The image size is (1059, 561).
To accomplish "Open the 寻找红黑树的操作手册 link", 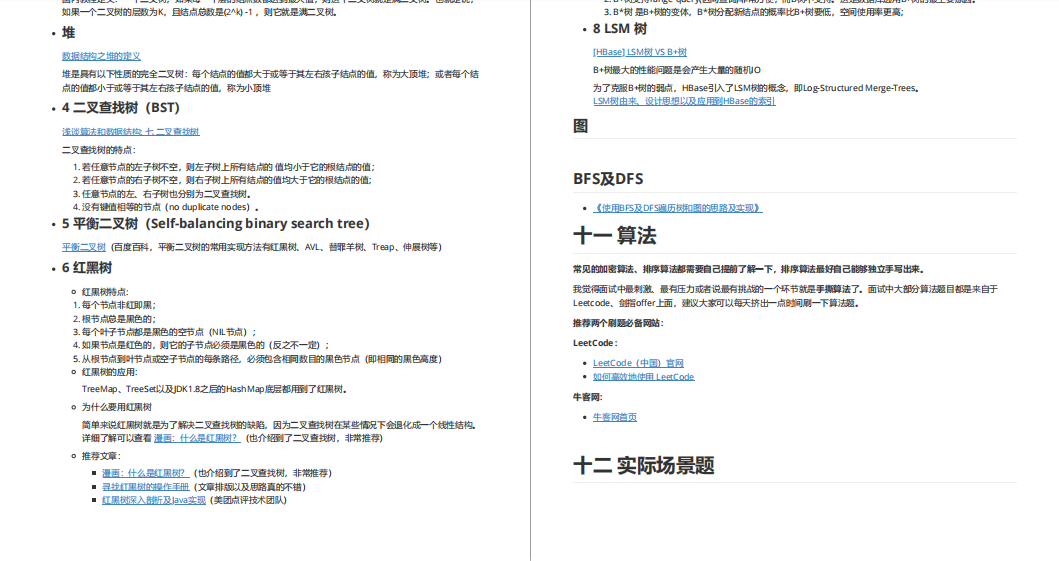I will [x=145, y=487].
